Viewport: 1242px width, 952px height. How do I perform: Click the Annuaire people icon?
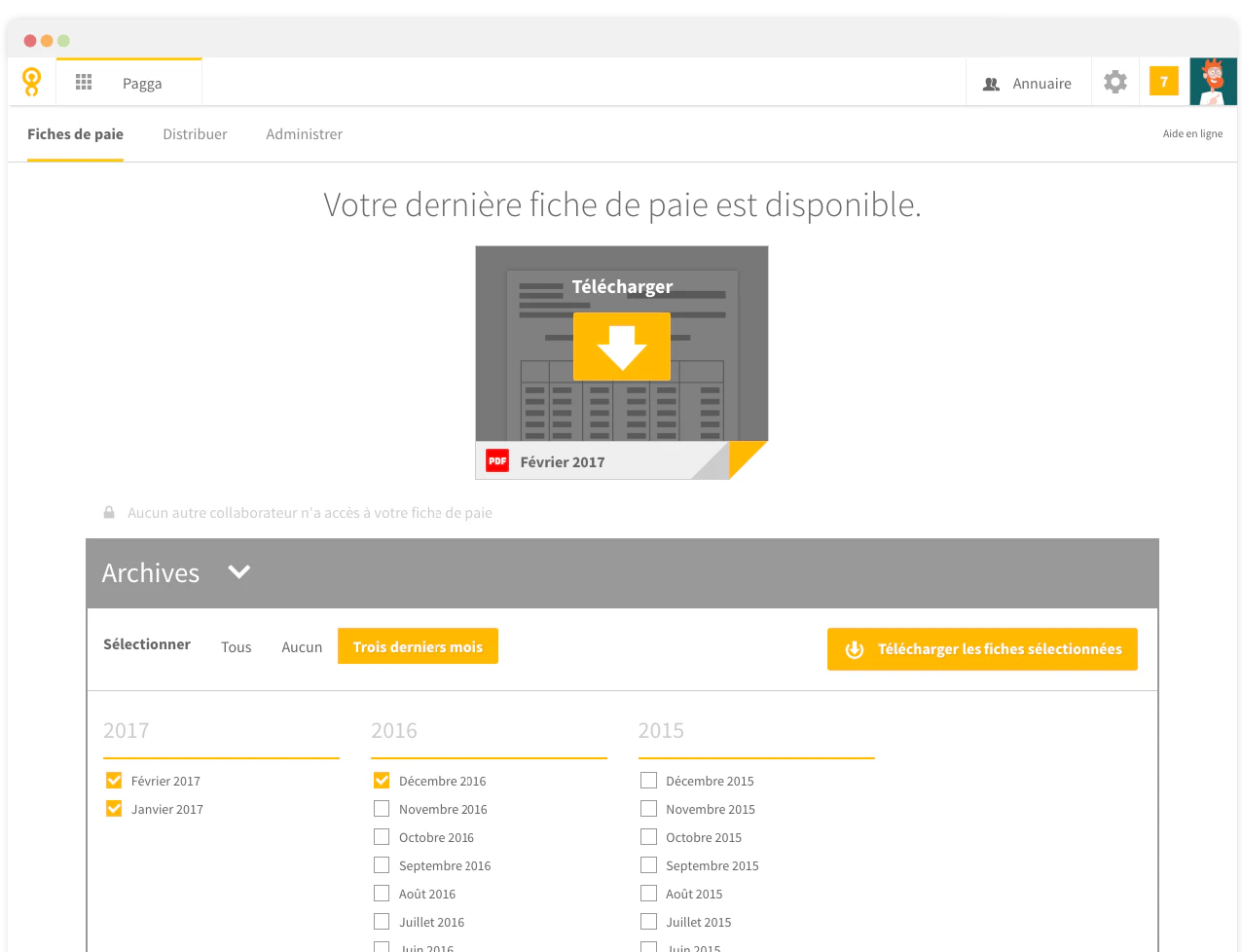[x=991, y=84]
